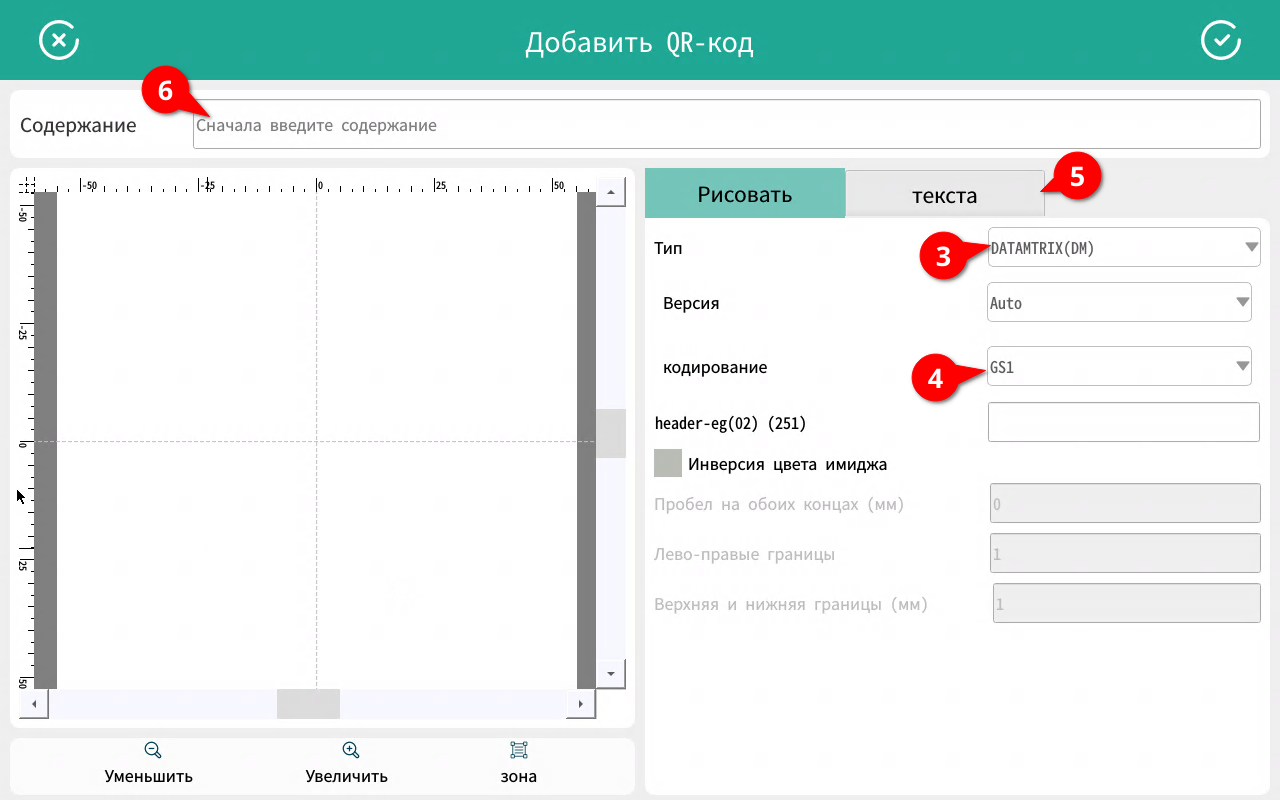1280x800 pixels.
Task: Click the canvas scroll up arrow
Action: tap(610, 192)
